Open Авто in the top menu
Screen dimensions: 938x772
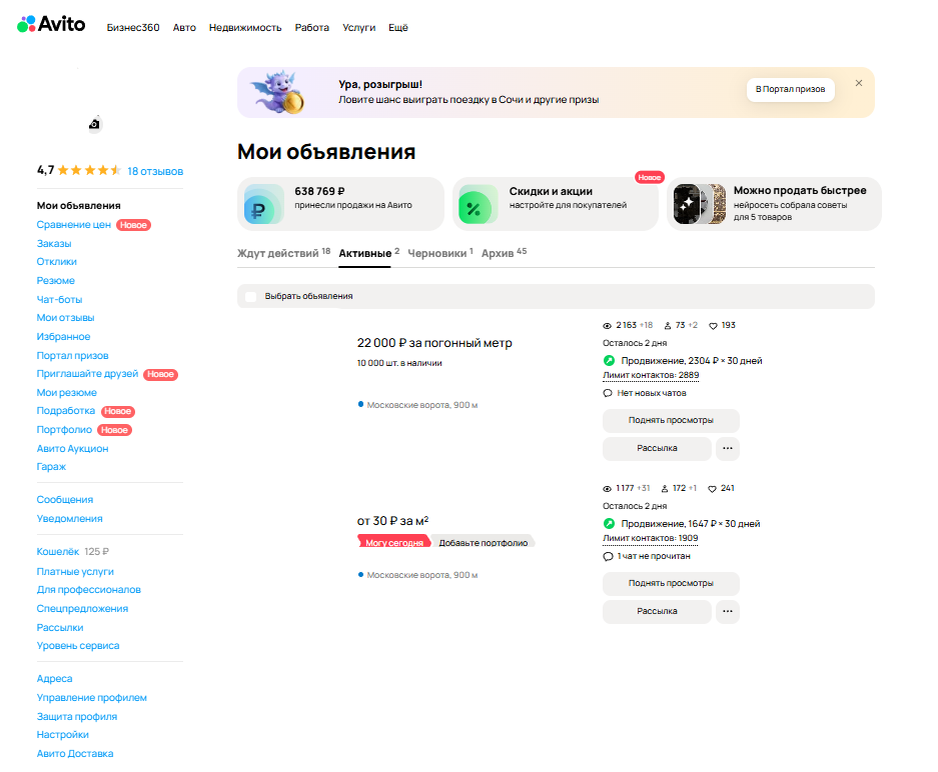184,28
